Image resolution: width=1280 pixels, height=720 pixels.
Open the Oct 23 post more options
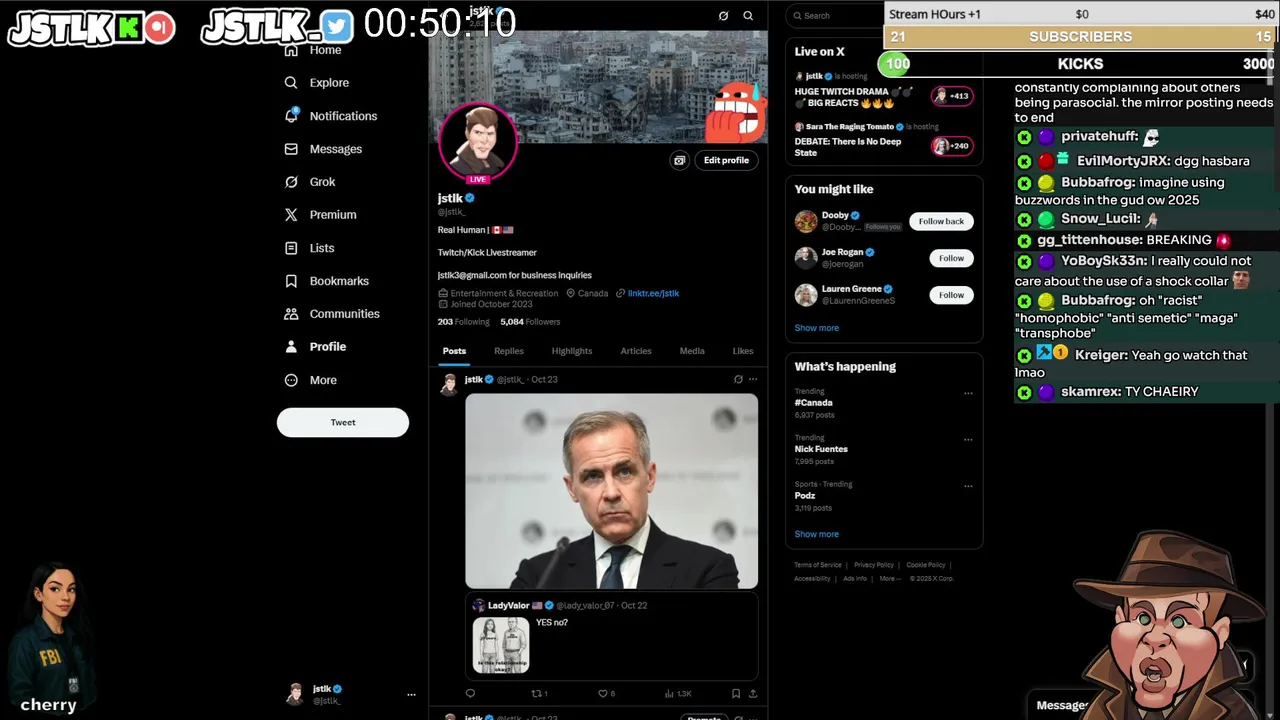point(753,379)
